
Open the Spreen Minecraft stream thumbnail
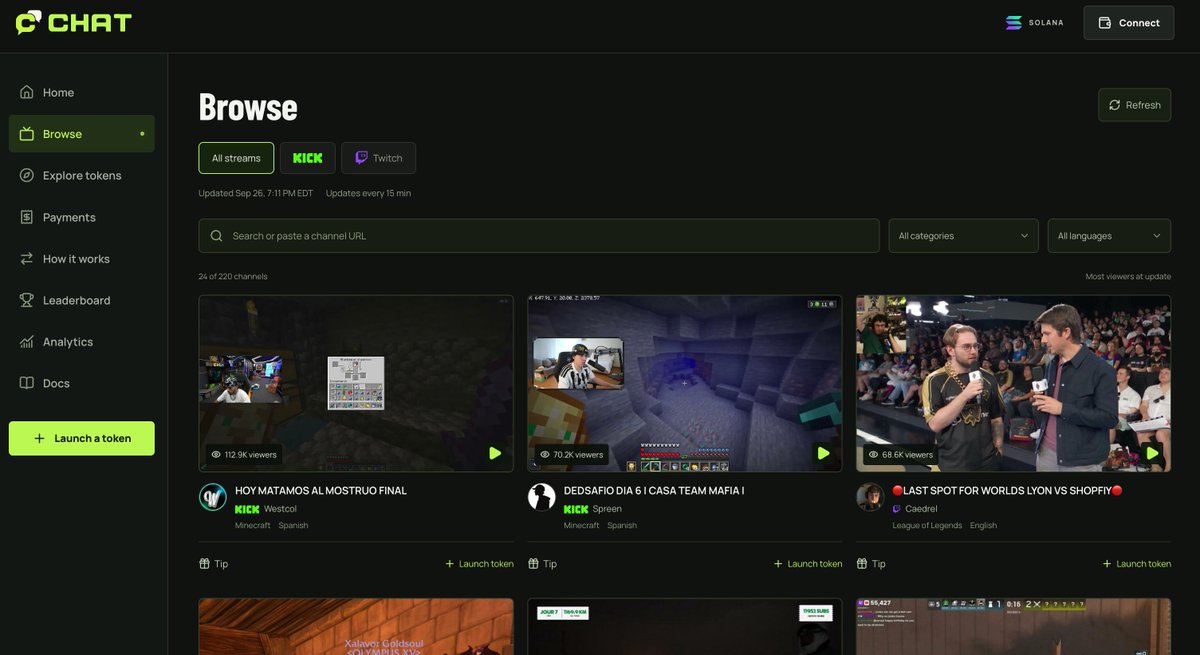pos(685,383)
